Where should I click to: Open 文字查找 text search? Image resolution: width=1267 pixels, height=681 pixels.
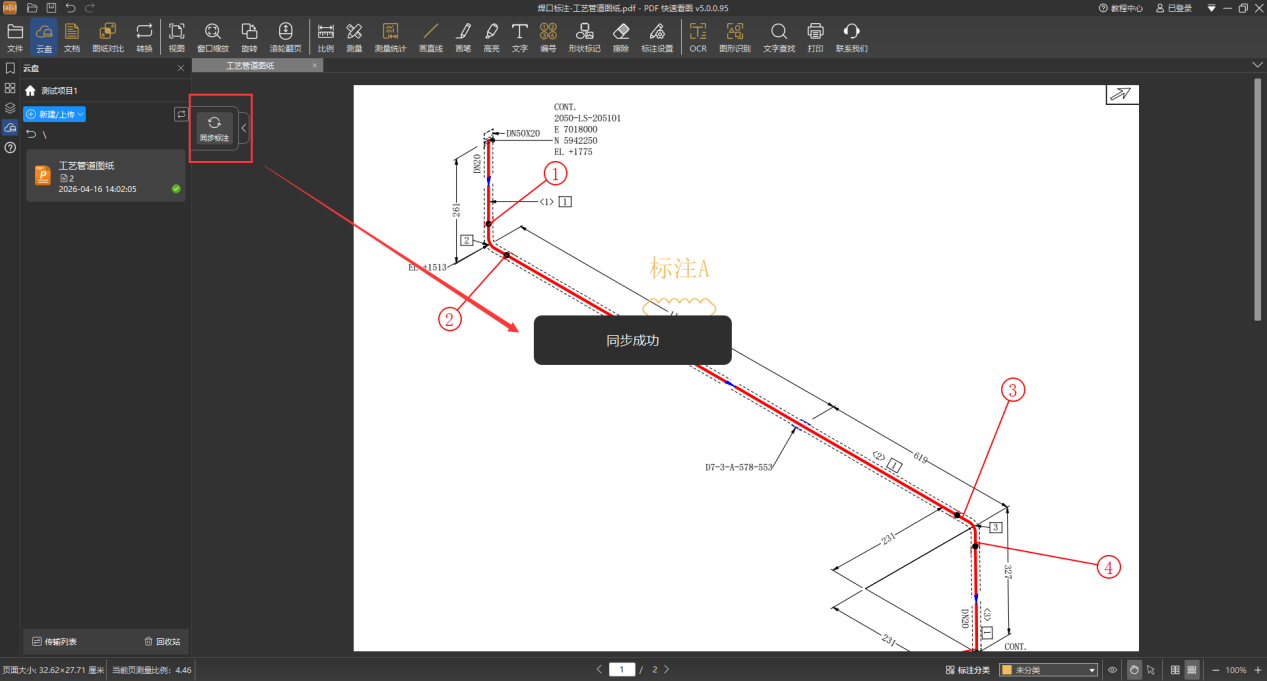point(778,36)
